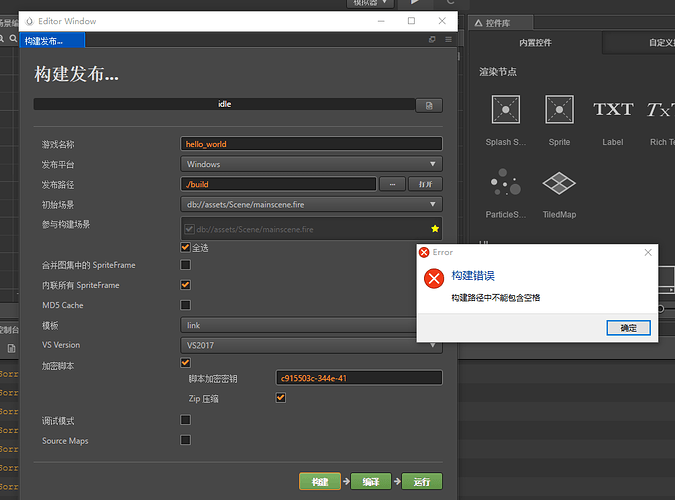Click the ... browse path button
Screen dimensions: 675x500
click(392, 184)
